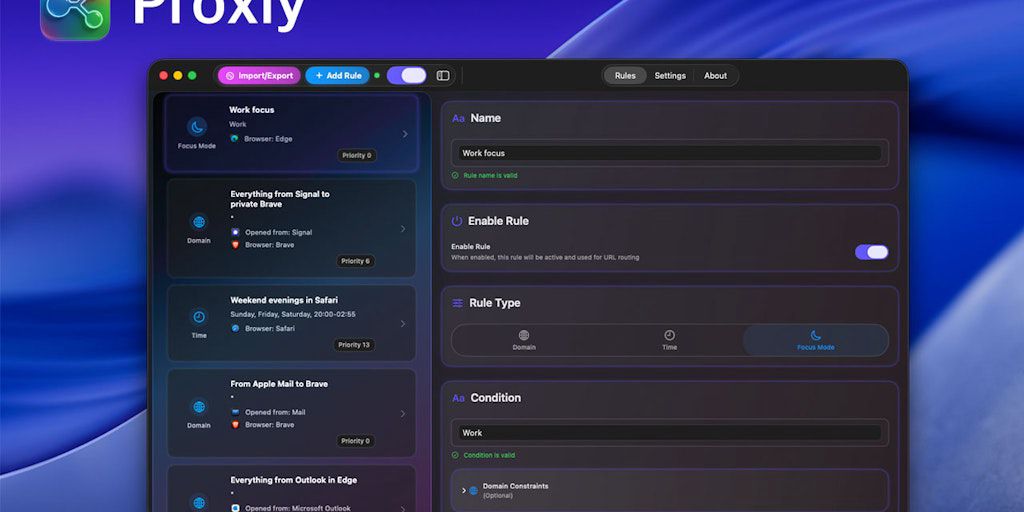This screenshot has width=1024, height=512.
Task: Toggle the global Proxly enable switch
Action: click(407, 76)
